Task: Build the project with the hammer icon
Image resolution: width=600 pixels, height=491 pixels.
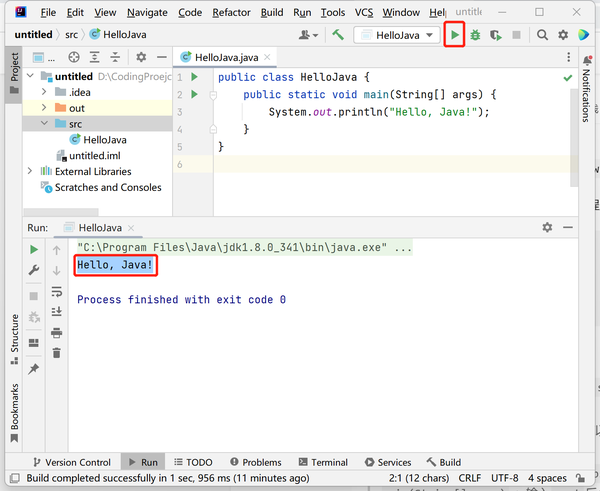Action: (338, 35)
